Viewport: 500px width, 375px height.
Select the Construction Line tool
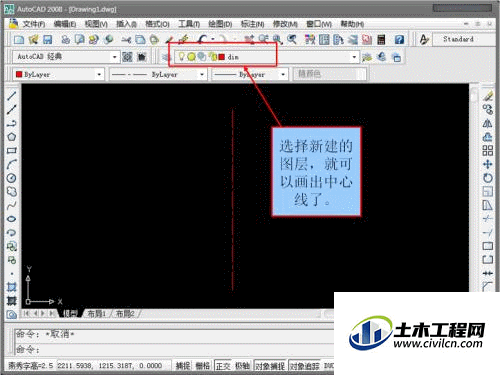click(12, 109)
